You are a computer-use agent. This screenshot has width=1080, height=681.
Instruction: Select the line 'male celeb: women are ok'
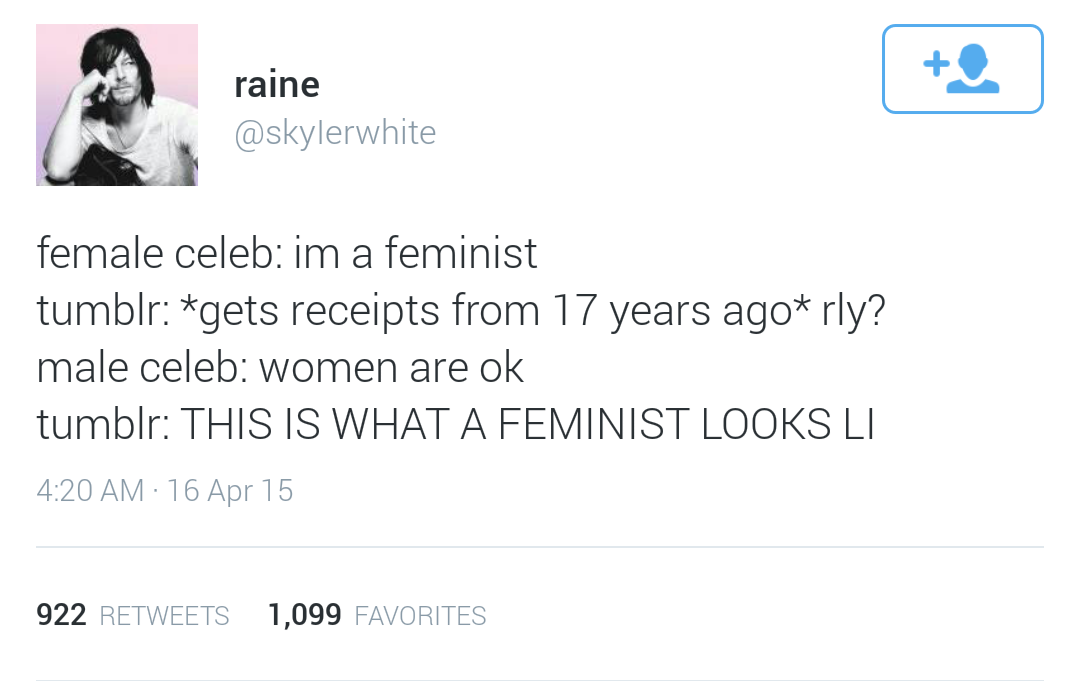(x=280, y=367)
